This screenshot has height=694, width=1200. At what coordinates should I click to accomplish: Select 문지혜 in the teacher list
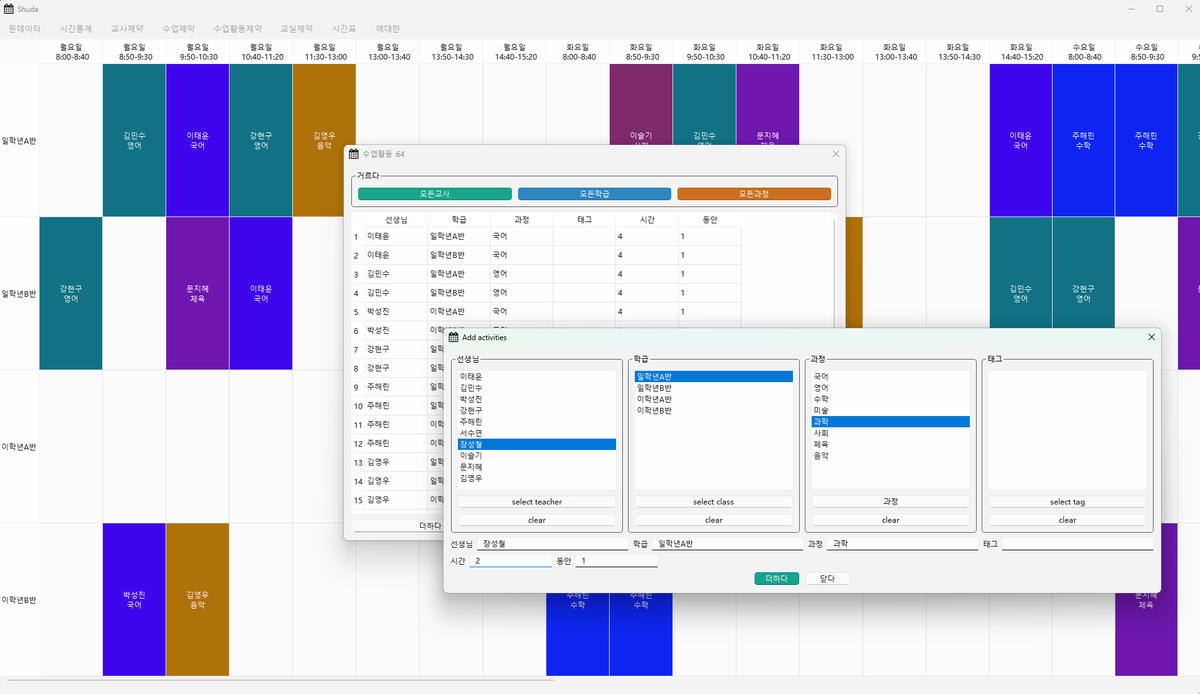click(x=537, y=467)
